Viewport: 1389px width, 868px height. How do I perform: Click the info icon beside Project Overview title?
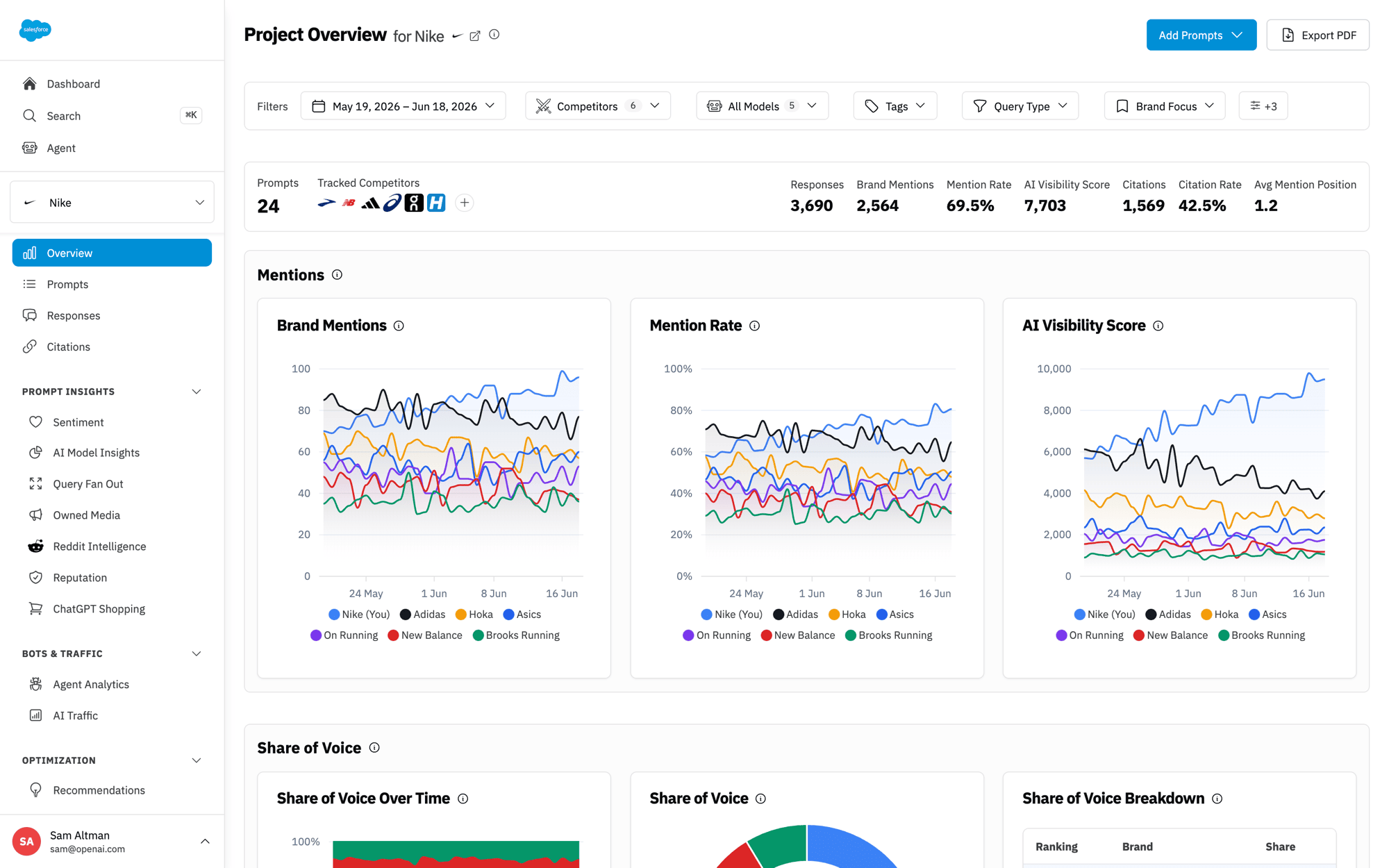494,35
